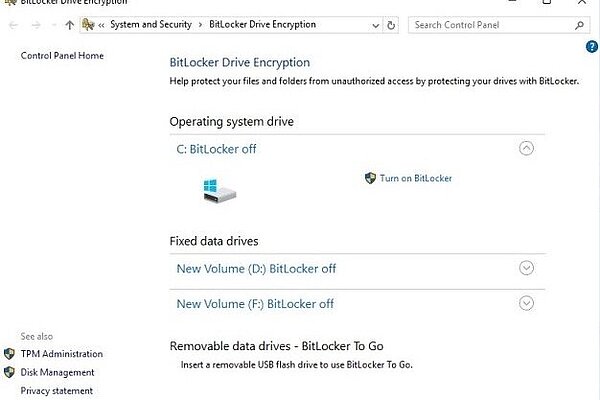Screen dimensions: 600x400
Task: Collapse the C: BitLocker off section
Action: (526, 148)
